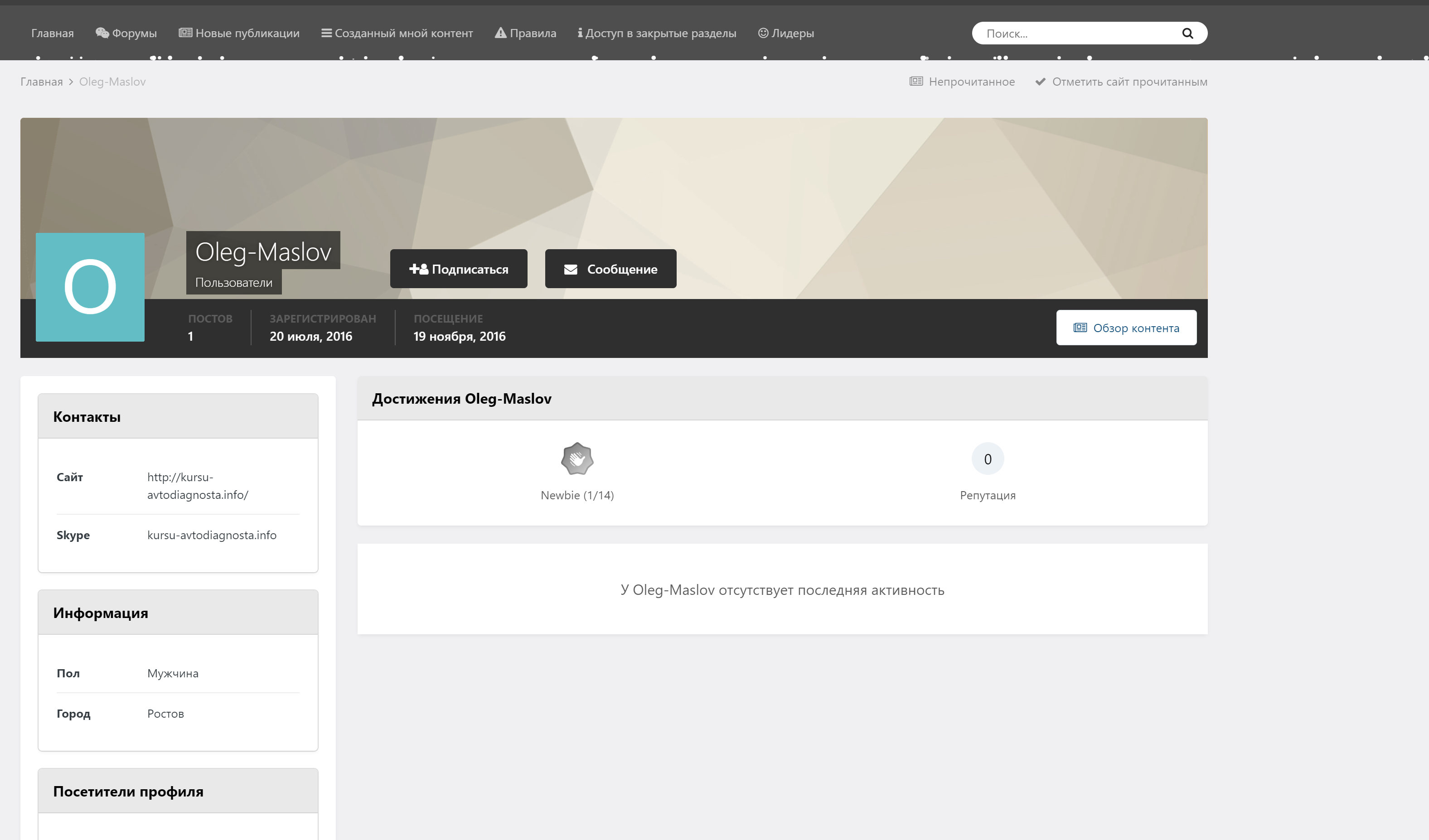Go to Главная in the navigation bar
Screen dimensions: 1429x840
click(52, 33)
